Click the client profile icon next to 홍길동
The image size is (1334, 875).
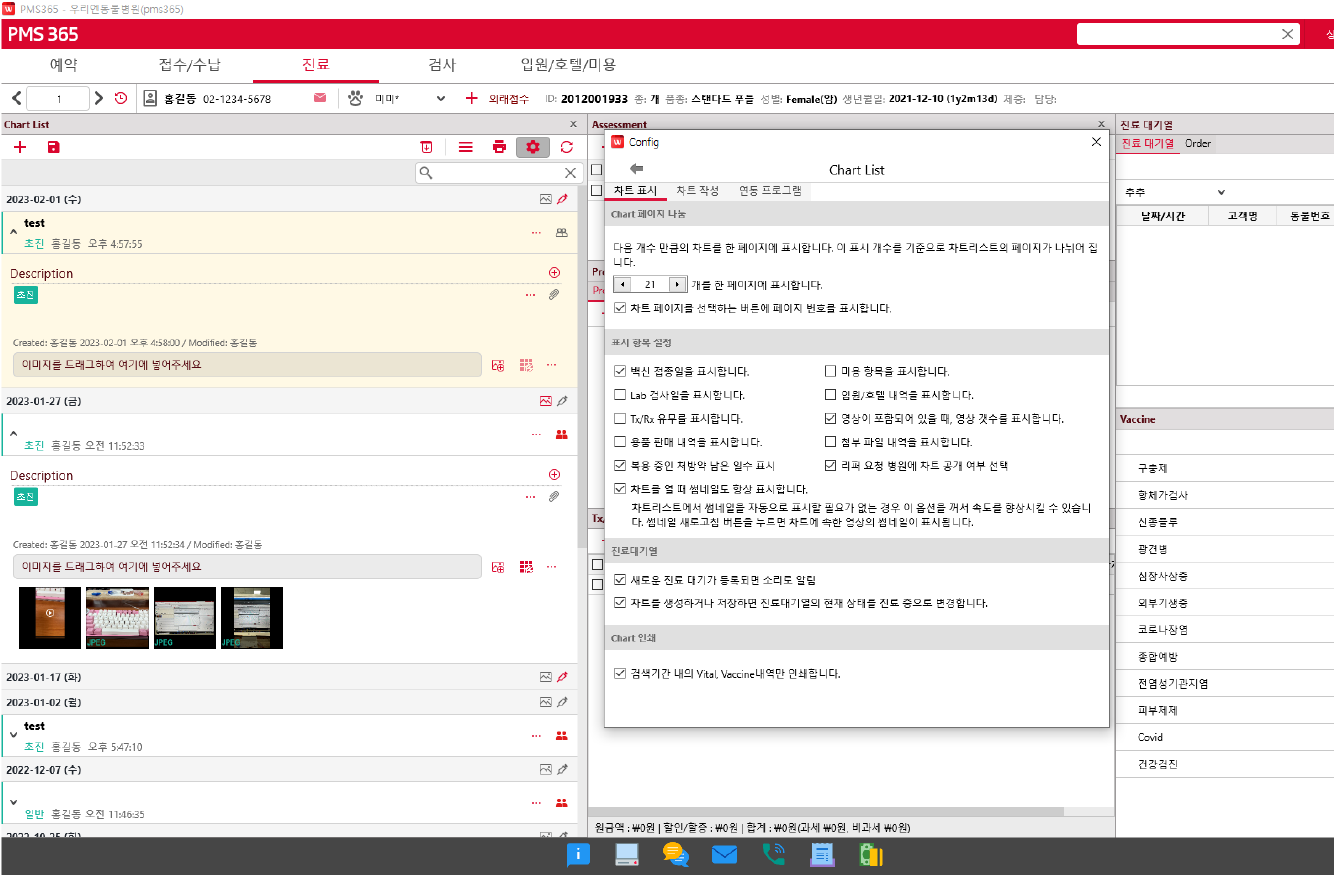pos(150,98)
